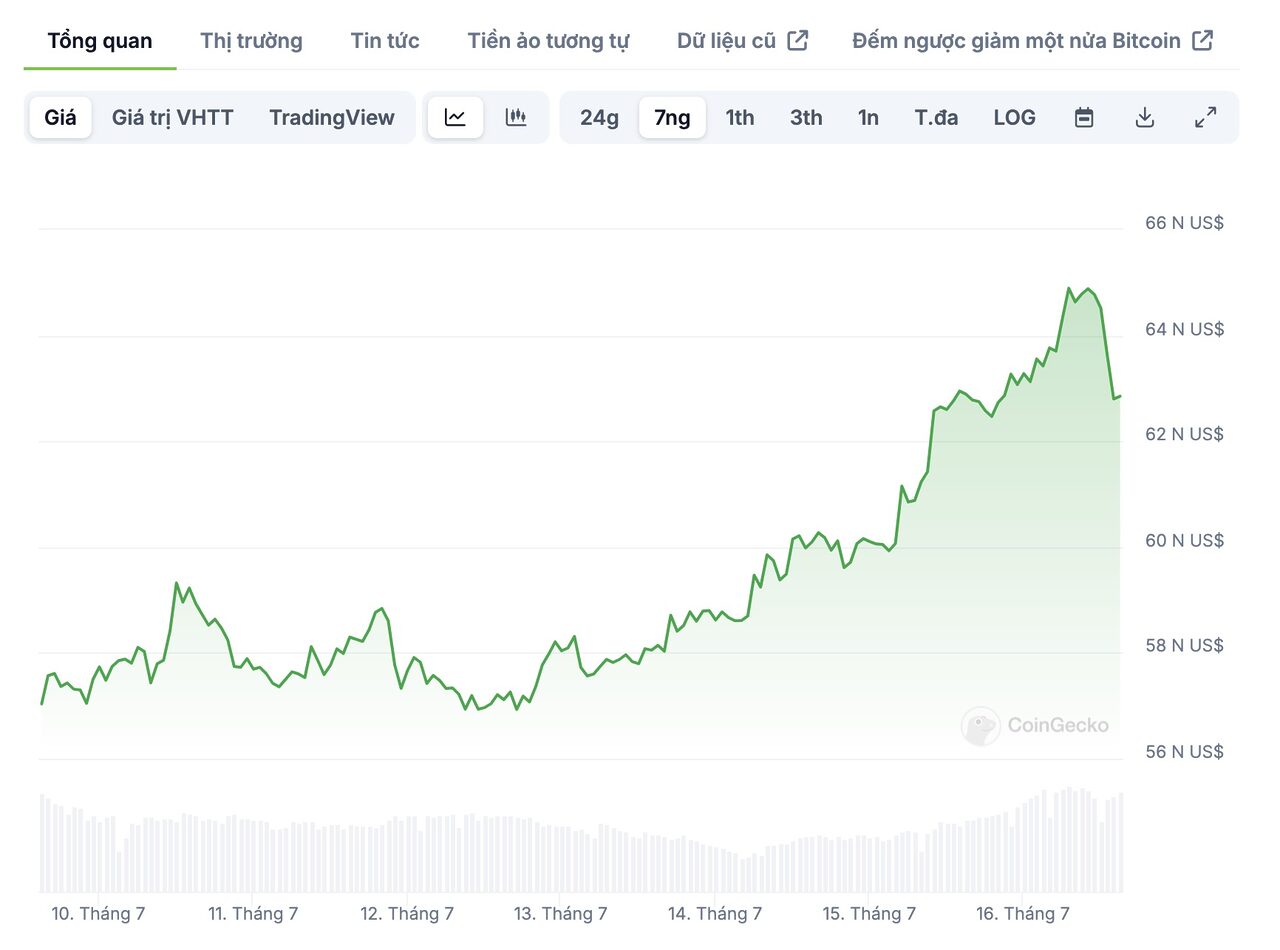Open Tiền ảo tương tự tab

tap(548, 41)
